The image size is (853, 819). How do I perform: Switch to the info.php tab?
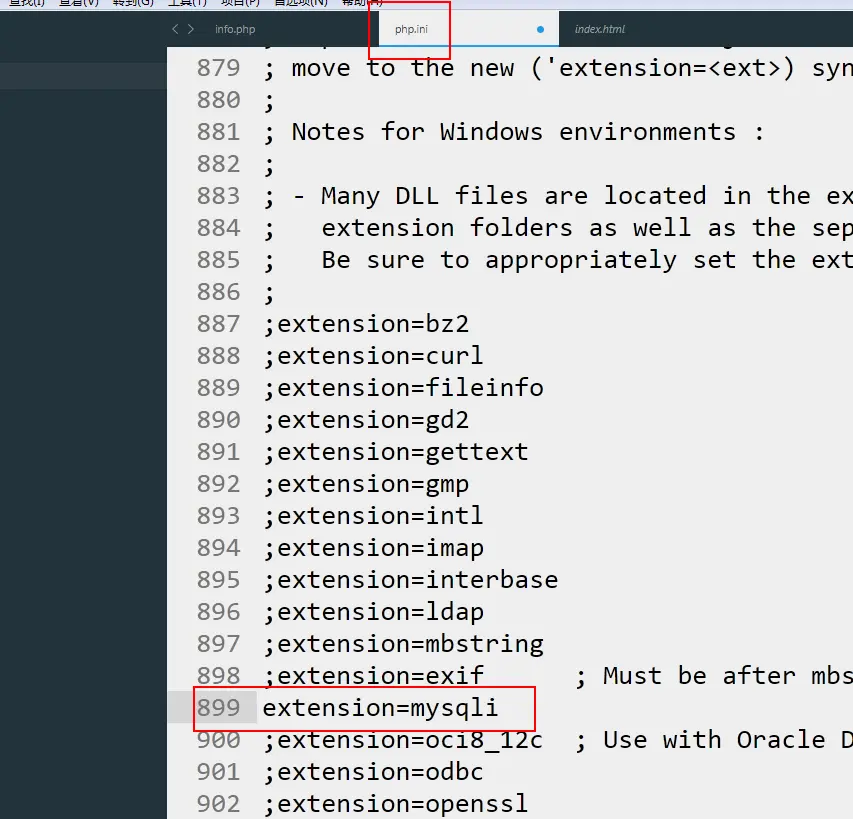tap(235, 29)
